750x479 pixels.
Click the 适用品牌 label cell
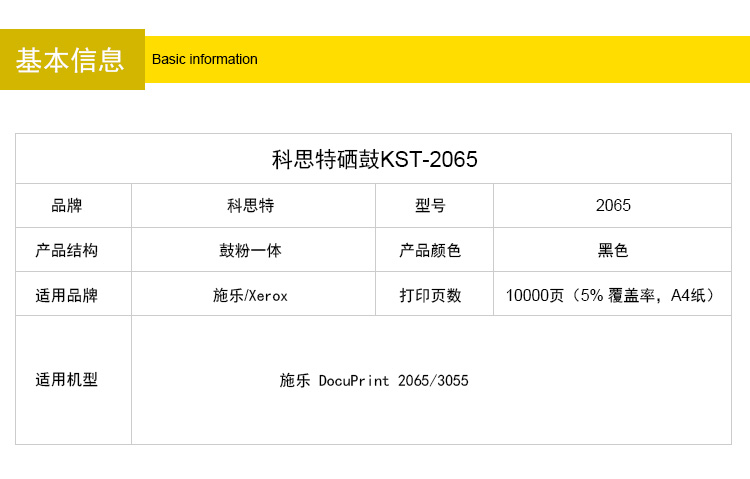click(x=67, y=295)
